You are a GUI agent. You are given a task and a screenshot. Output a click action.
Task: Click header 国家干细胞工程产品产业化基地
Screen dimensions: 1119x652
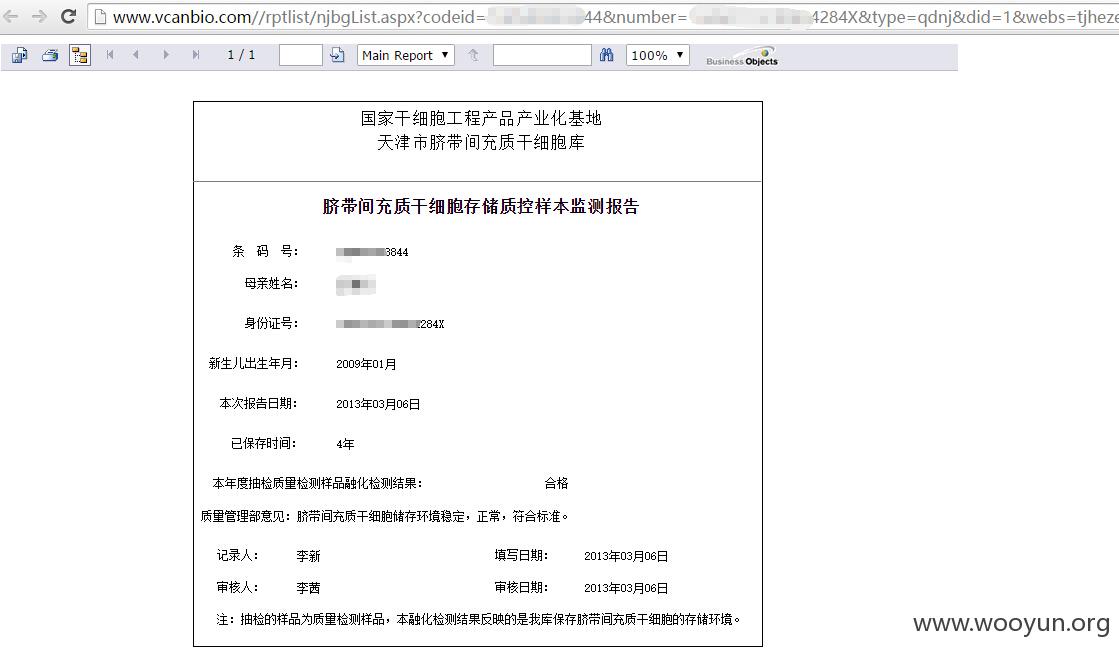coord(481,118)
